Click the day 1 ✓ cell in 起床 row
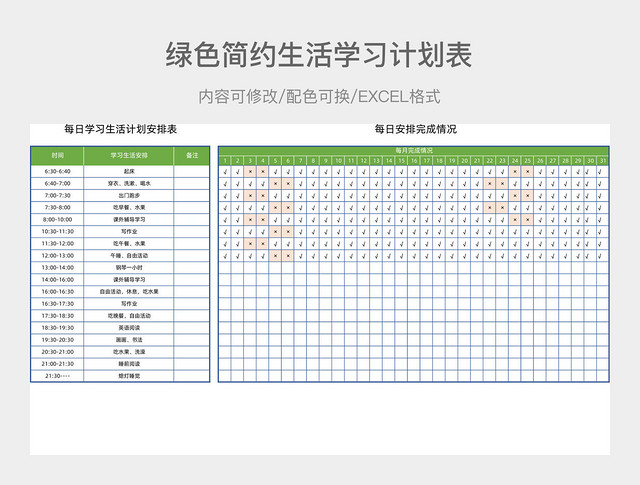This screenshot has width=640, height=485. (x=225, y=172)
